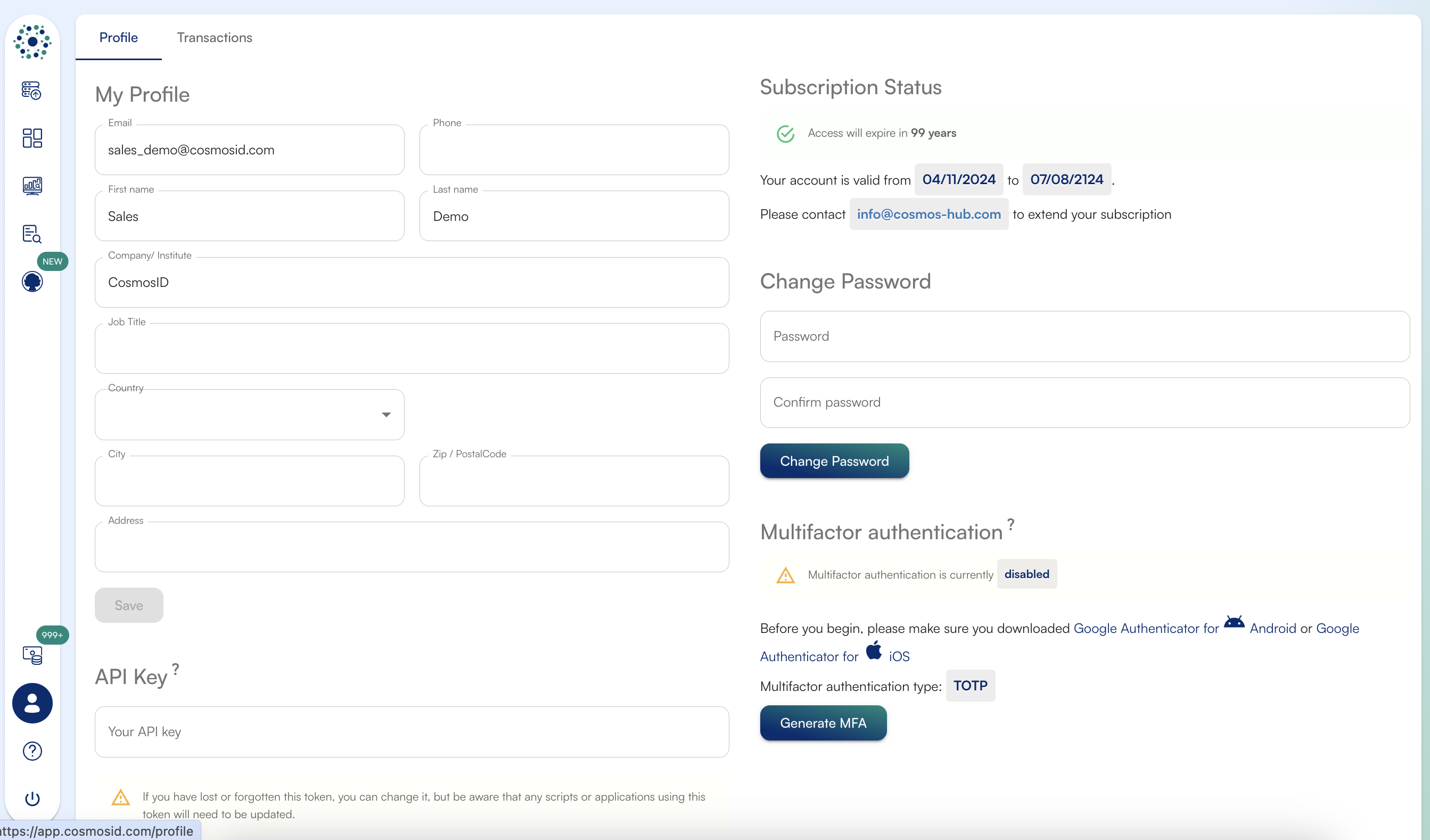
Task: Open the upload/storage sidebar icon
Action: [x=32, y=90]
